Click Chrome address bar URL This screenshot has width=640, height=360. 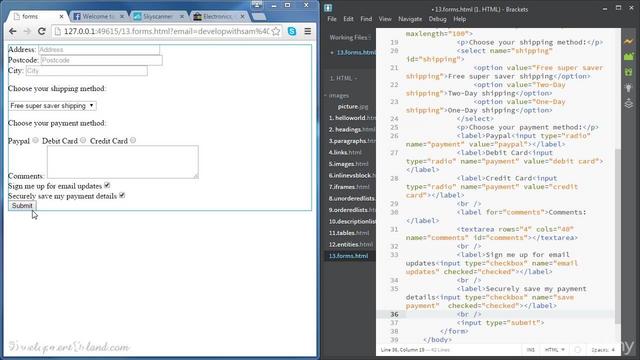click(167, 31)
